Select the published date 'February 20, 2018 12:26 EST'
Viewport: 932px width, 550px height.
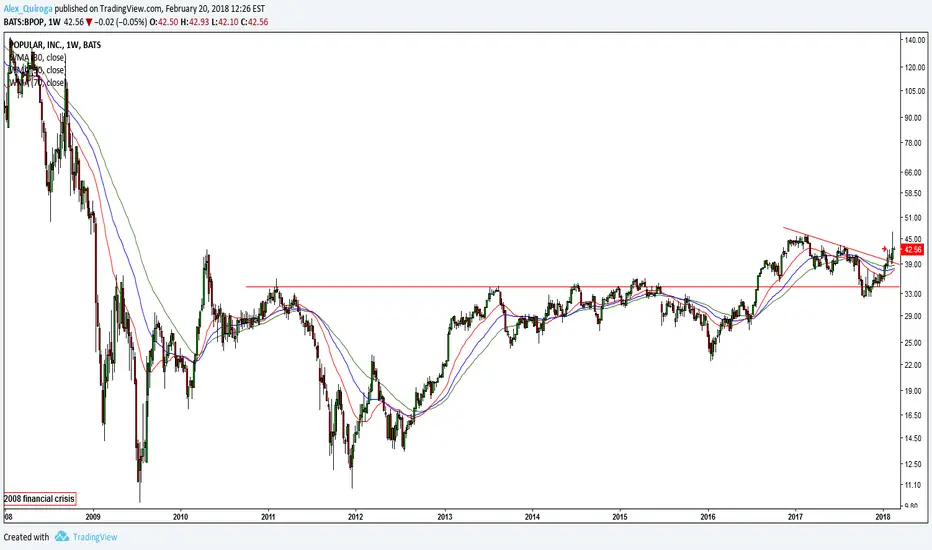pos(215,9)
